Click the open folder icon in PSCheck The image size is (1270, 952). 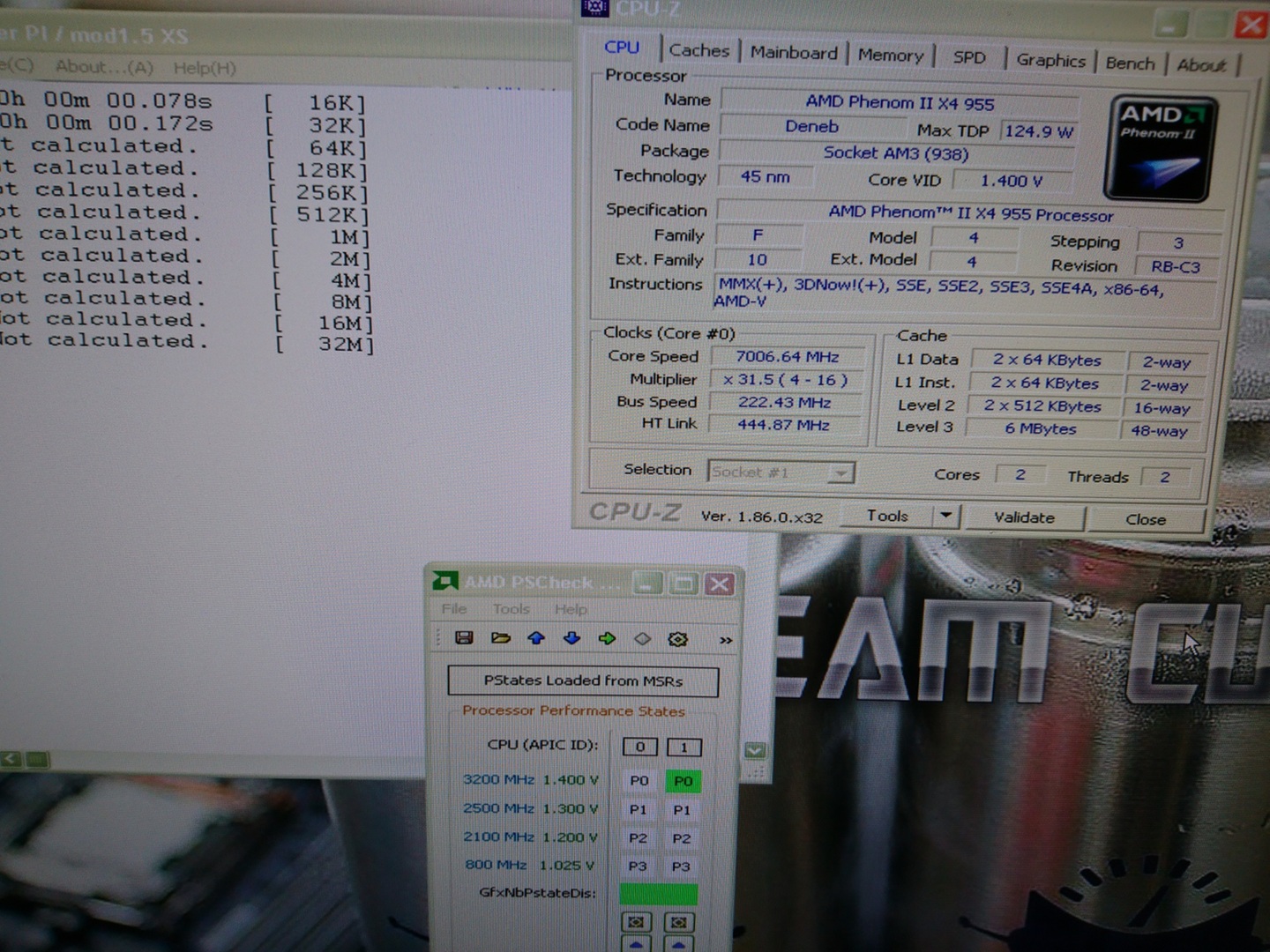coord(501,637)
